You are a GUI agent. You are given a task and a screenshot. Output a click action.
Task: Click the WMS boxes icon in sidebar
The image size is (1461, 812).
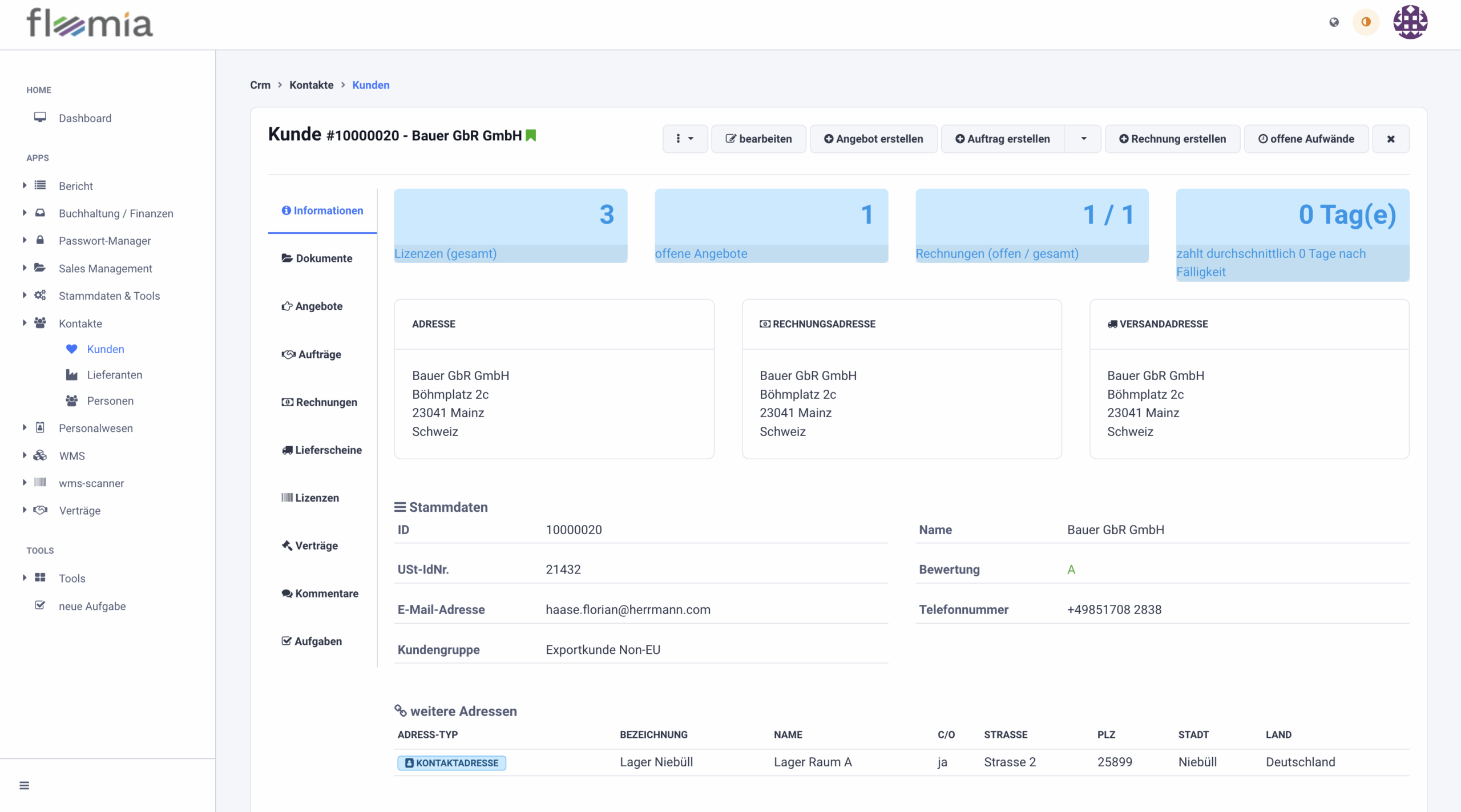coord(40,455)
